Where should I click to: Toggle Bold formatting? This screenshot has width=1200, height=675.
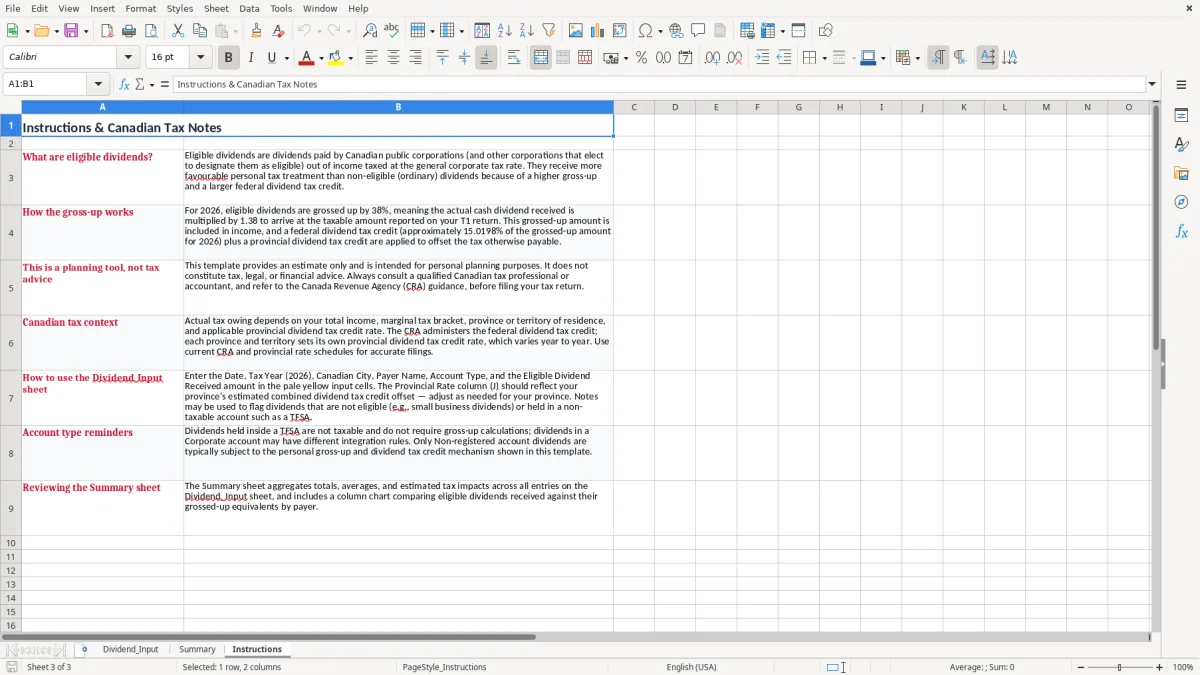228,58
